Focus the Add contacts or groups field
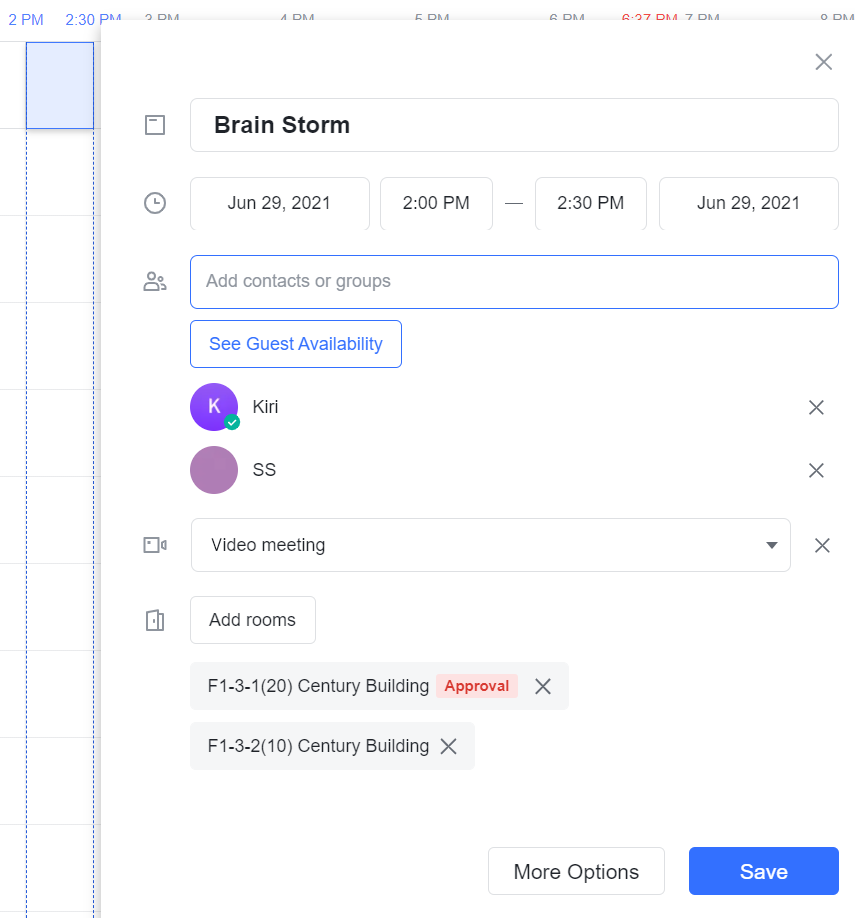This screenshot has width=855, height=918. 514,281
